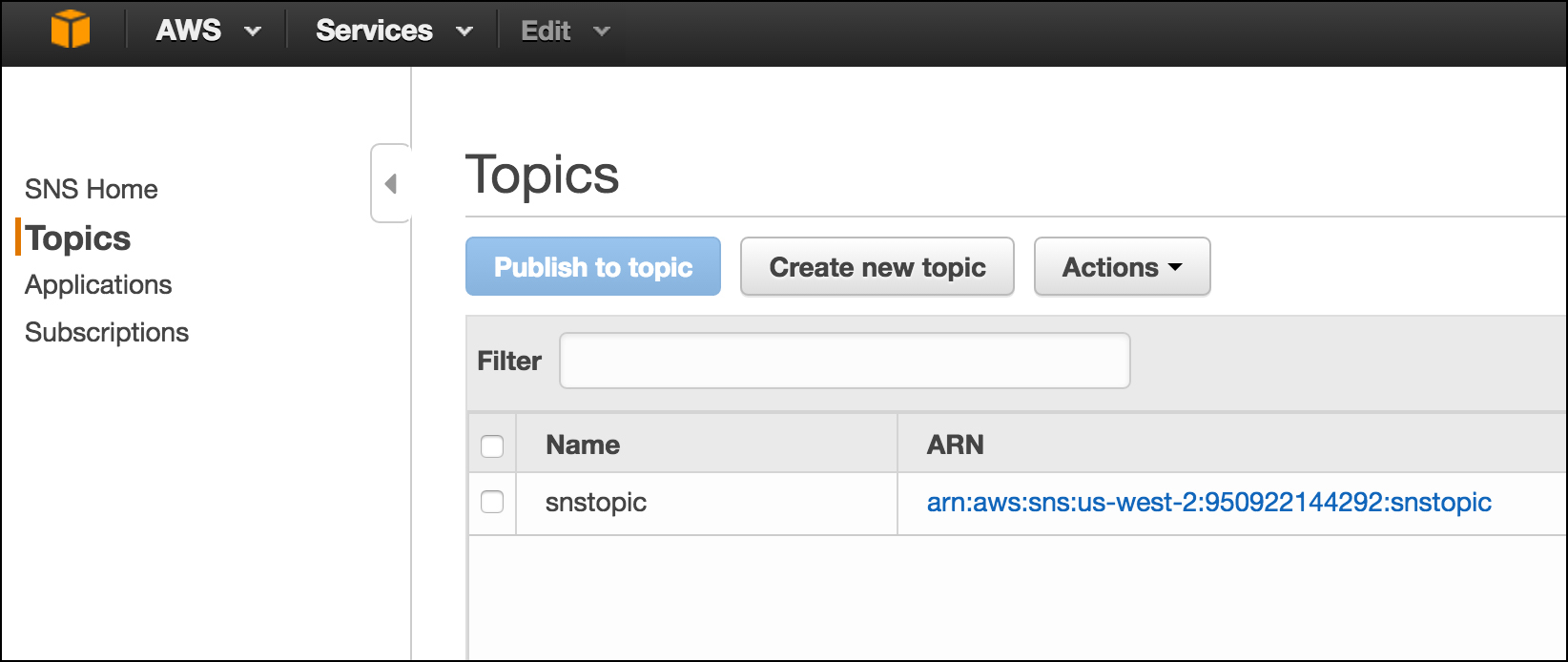Image resolution: width=1568 pixels, height=662 pixels.
Task: Expand the Services dropdown menu
Action: (x=394, y=31)
